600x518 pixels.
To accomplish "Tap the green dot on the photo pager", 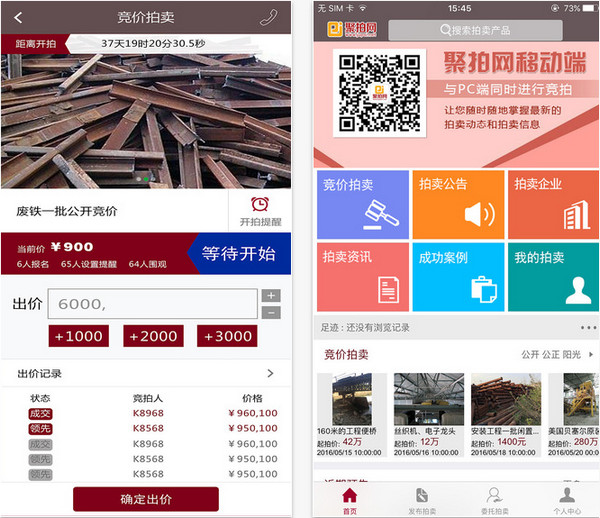I will [x=146, y=179].
